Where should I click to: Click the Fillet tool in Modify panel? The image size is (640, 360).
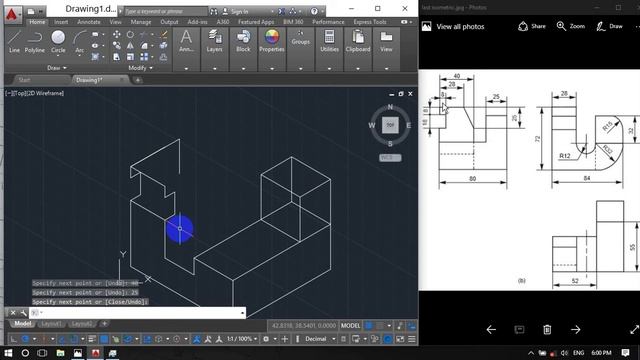point(144,46)
